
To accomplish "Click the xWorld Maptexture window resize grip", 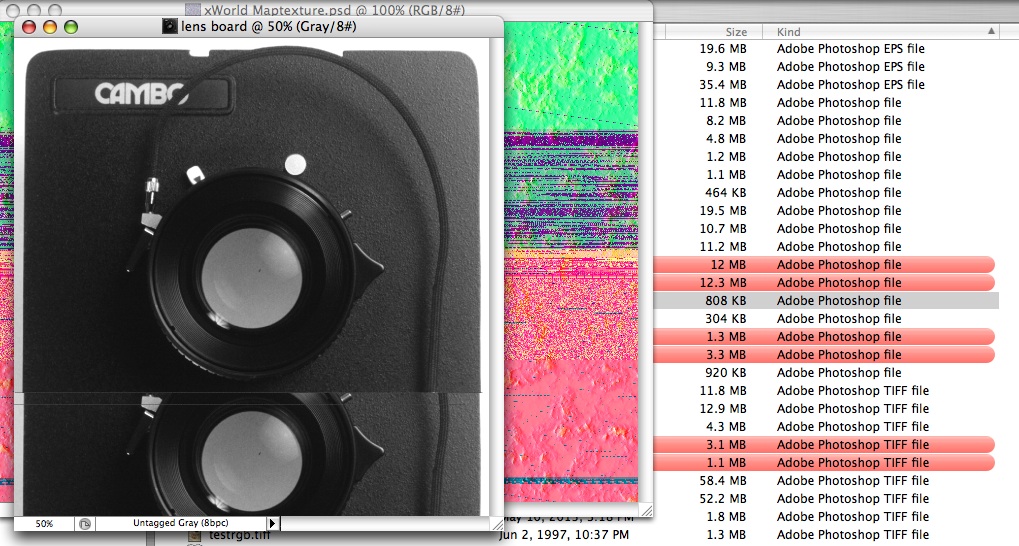I will coord(647,511).
